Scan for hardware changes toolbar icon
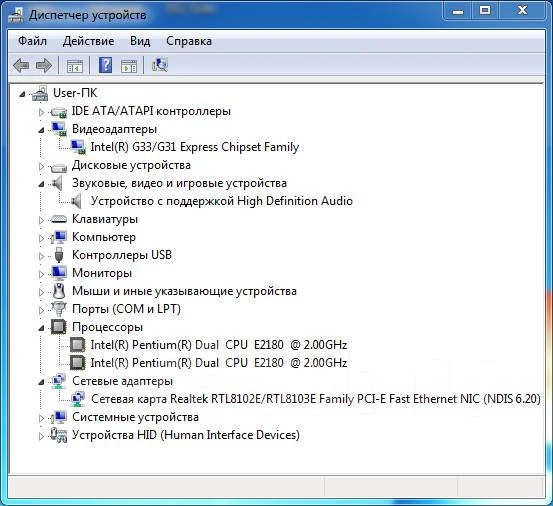The height and width of the screenshot is (506, 553). point(159,65)
